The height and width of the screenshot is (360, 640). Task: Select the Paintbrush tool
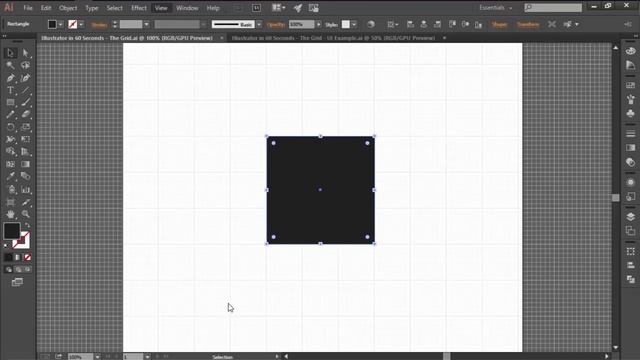point(25,102)
